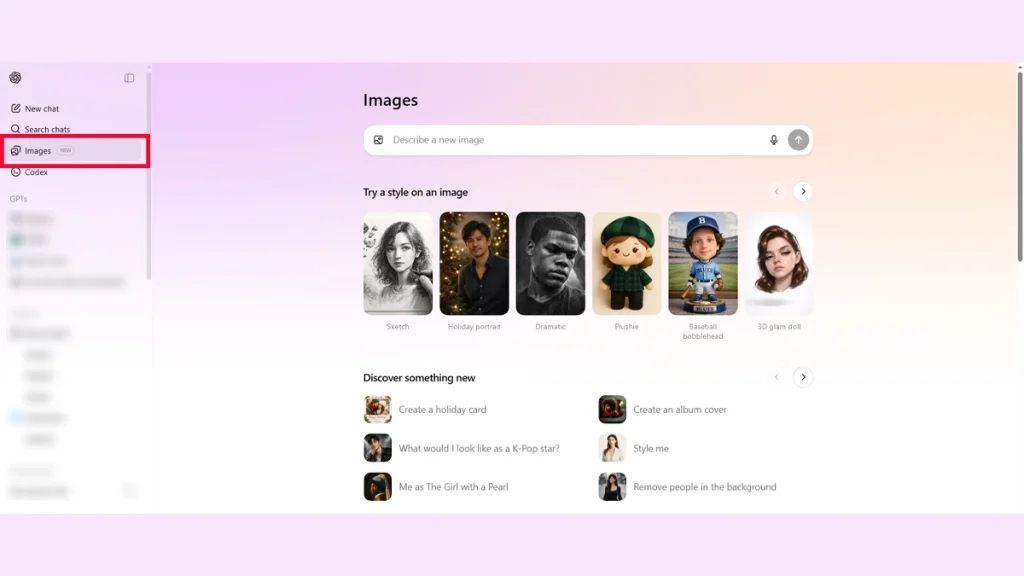Show next Discover suggestions with right chevron

tap(803, 377)
